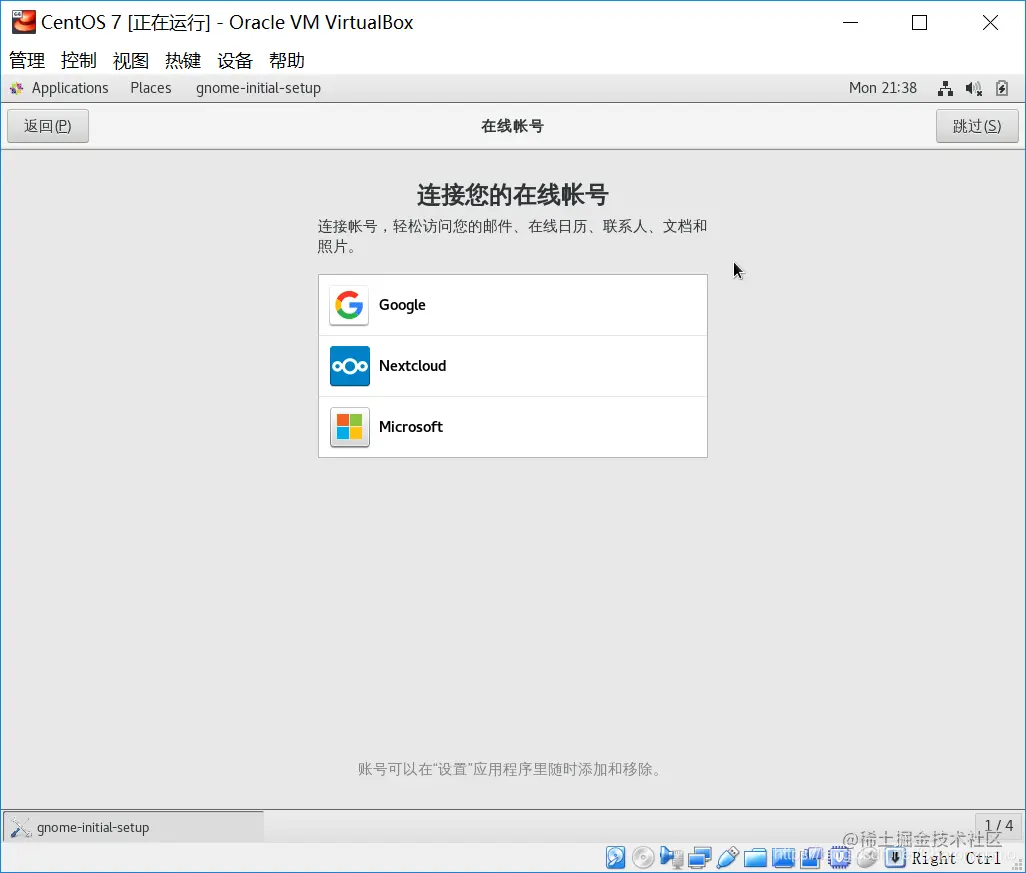Select the Microsoft logo icon
The image size is (1026, 873).
point(349,427)
